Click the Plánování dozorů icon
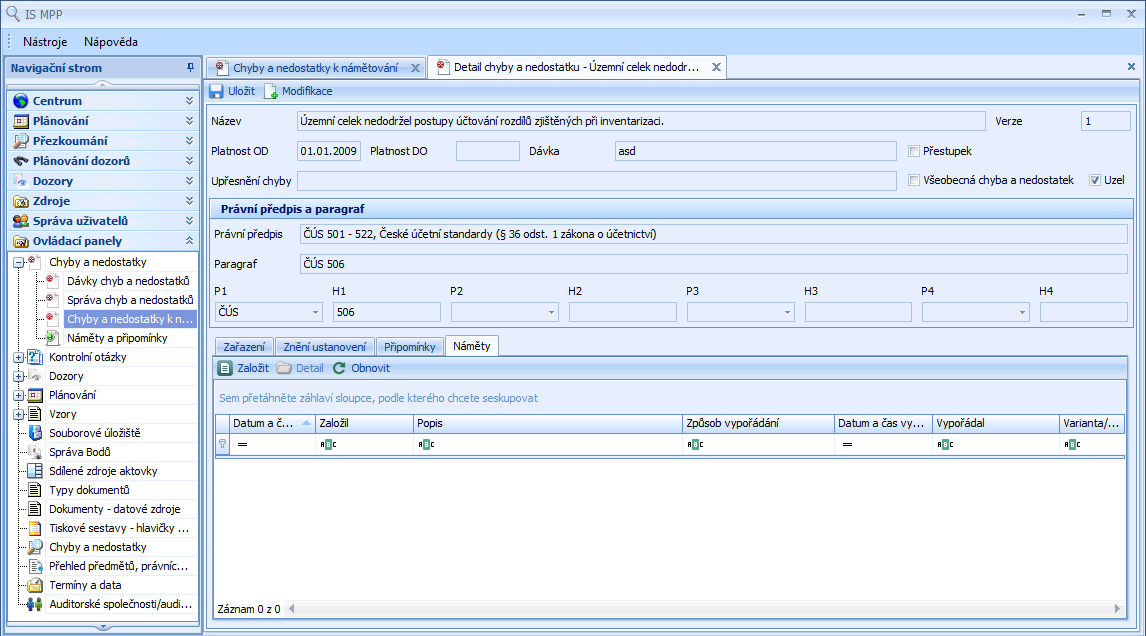The width and height of the screenshot is (1146, 636). (x=20, y=161)
